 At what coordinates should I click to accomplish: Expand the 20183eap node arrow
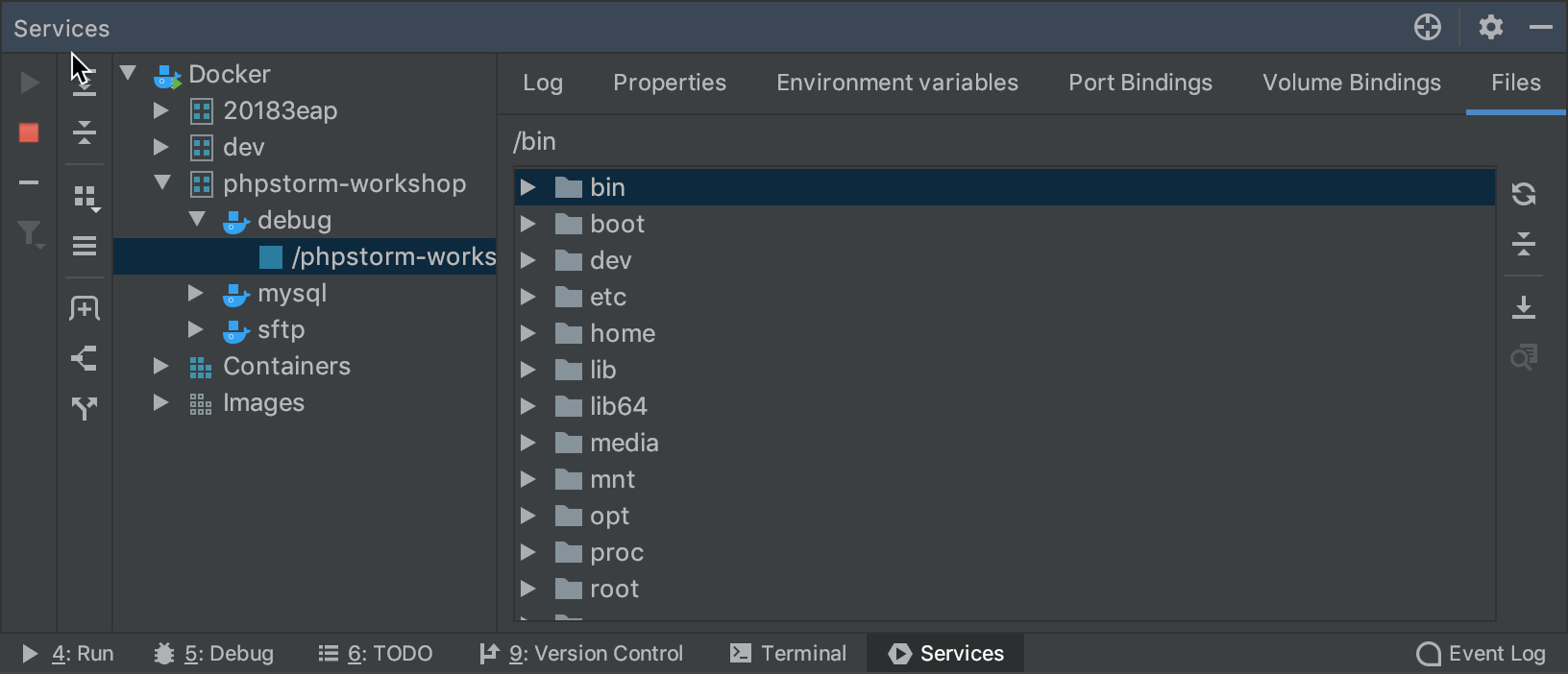coord(161,110)
